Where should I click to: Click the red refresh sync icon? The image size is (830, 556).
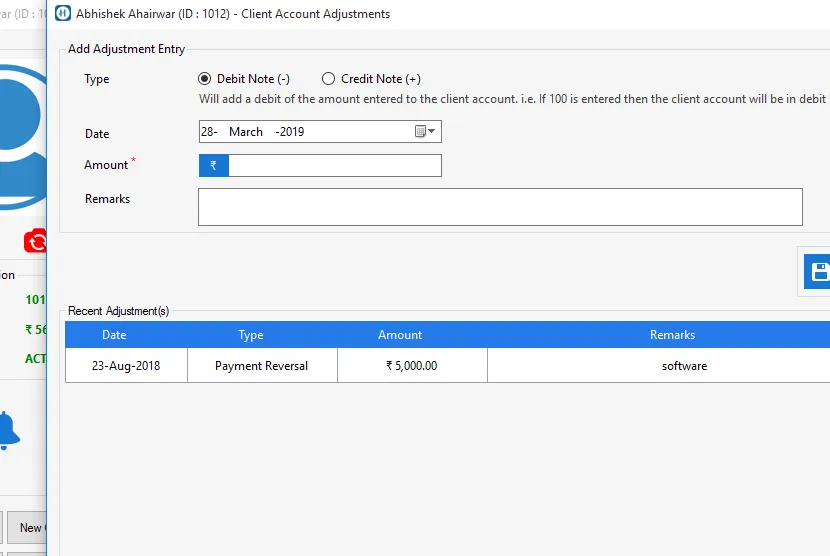36,241
